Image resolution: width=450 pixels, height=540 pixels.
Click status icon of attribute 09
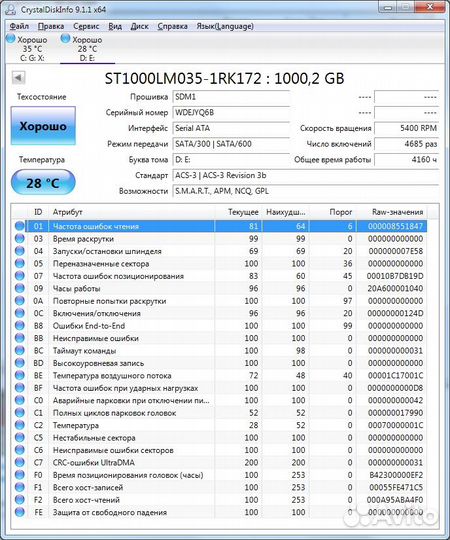click(x=20, y=288)
